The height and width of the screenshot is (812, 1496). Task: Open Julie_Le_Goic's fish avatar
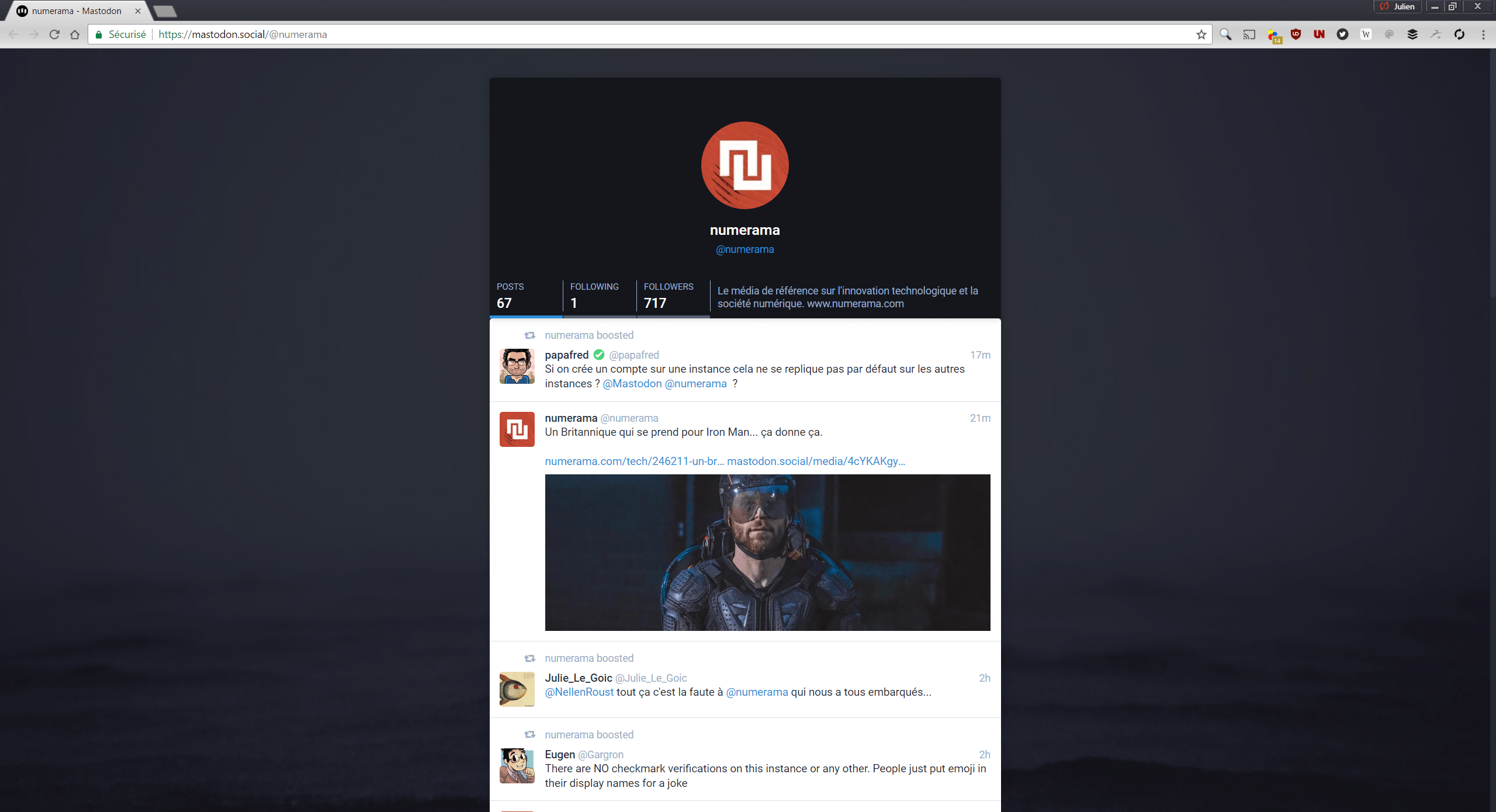click(517, 689)
